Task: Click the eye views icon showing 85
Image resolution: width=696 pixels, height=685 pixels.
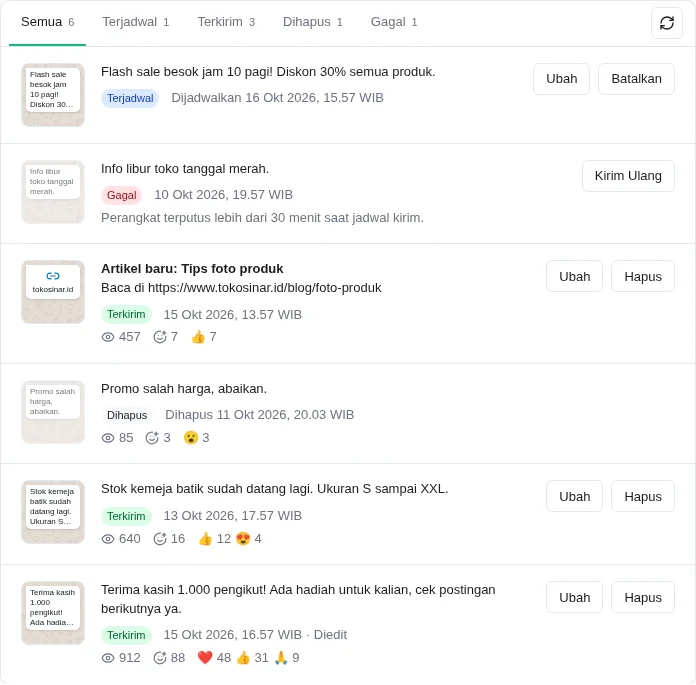Action: point(108,438)
